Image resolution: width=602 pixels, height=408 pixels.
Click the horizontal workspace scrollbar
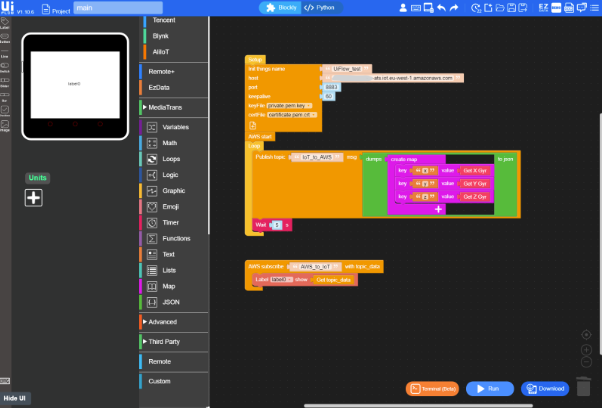coord(418,405)
